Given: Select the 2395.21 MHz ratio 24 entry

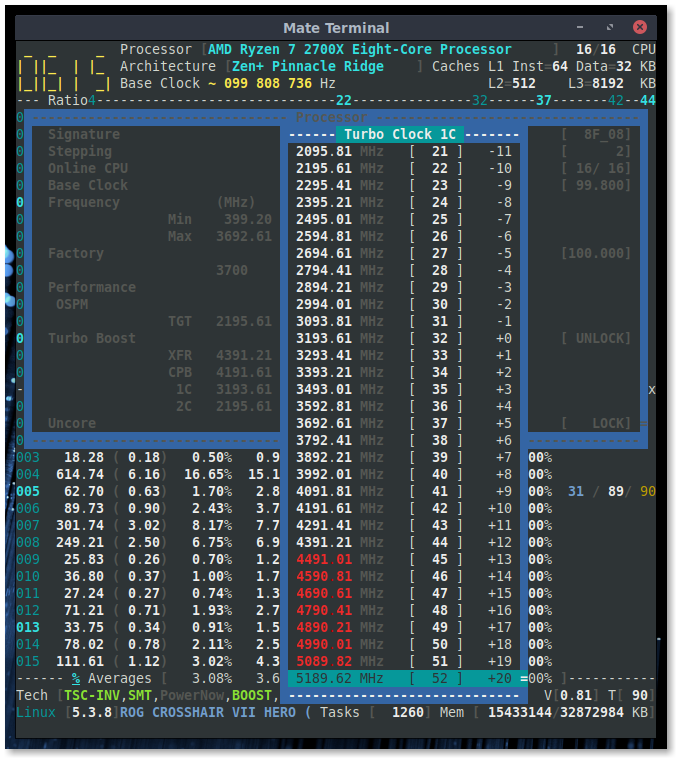Looking at the screenshot, I should 404,202.
